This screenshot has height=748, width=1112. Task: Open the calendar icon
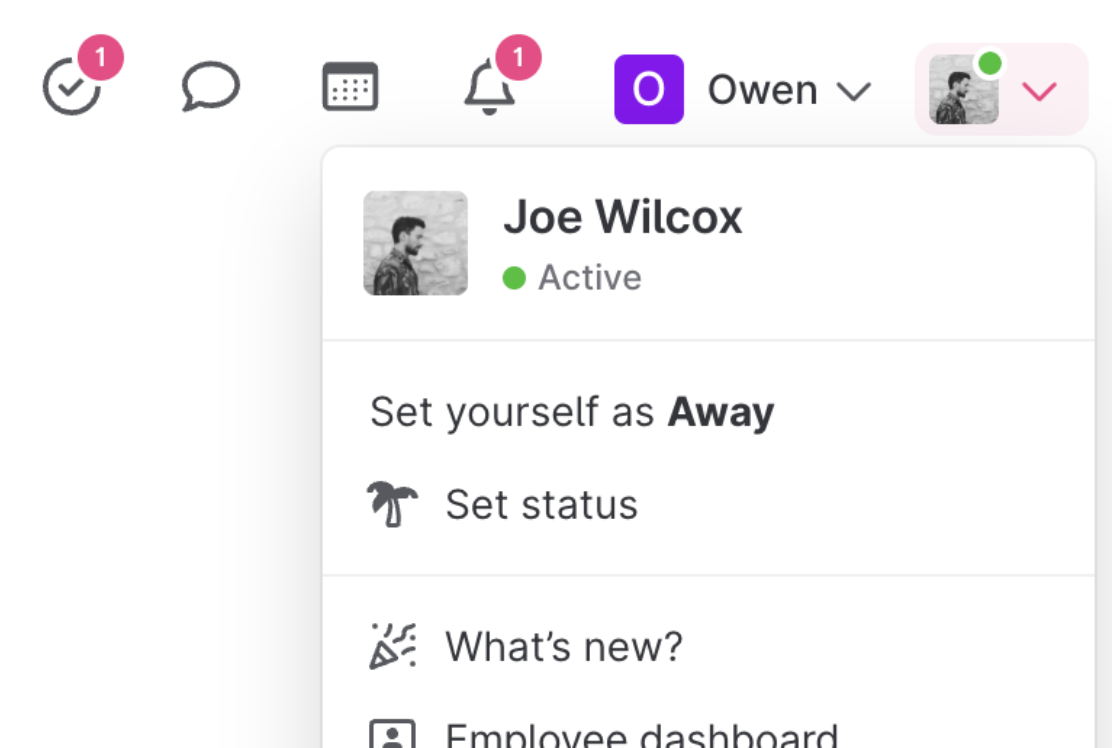(350, 87)
